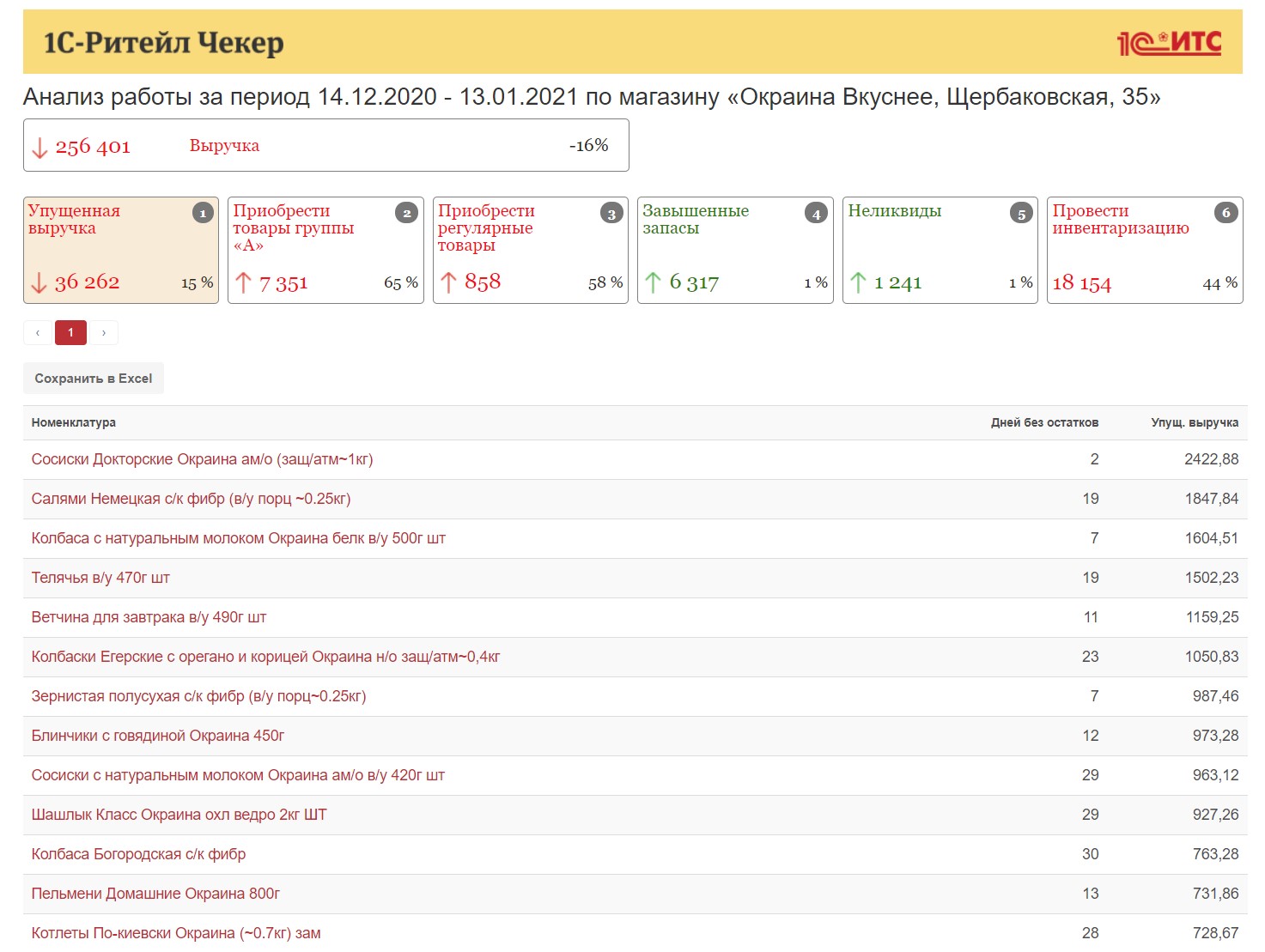Open Пельмени Домашние Окраина 800г item
The width and height of the screenshot is (1265, 952).
pyautogui.click(x=156, y=894)
